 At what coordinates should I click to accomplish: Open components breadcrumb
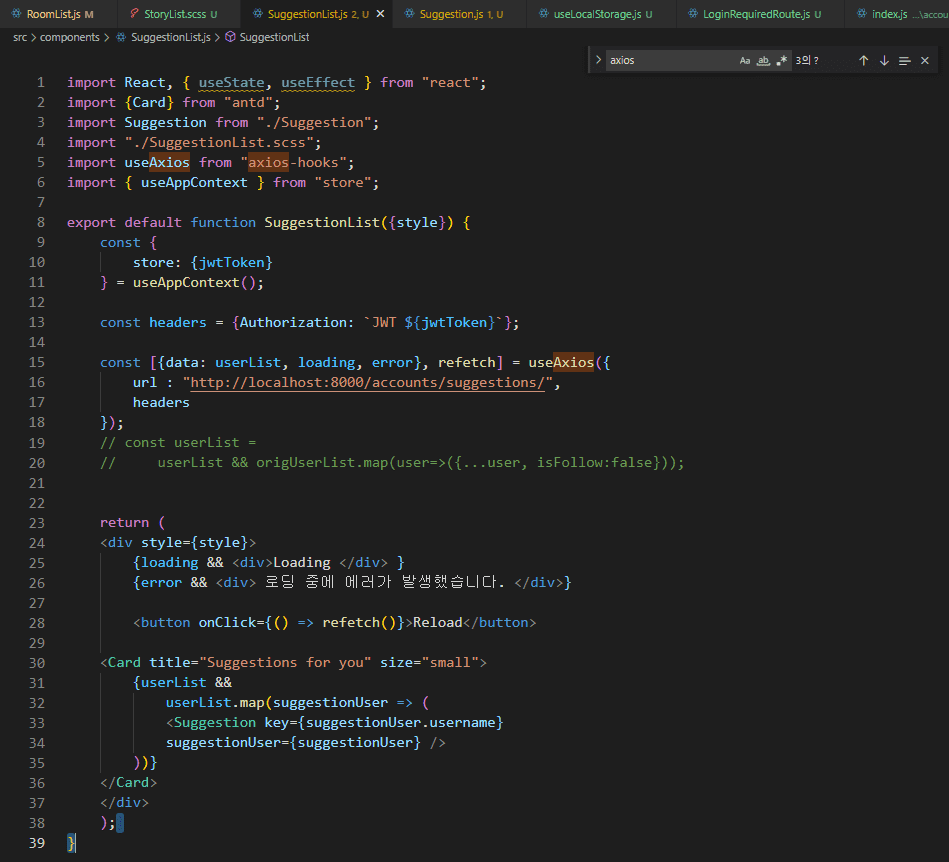70,38
